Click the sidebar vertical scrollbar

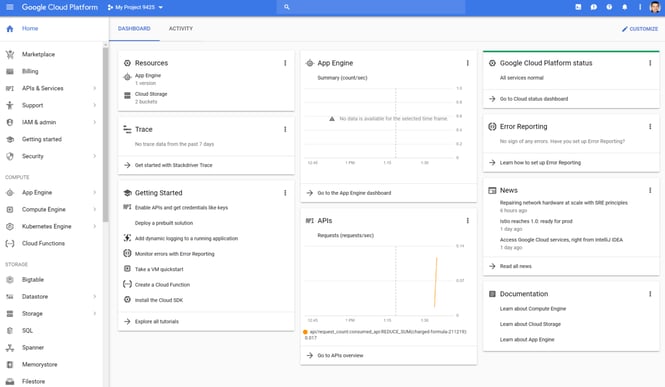click(x=105, y=134)
